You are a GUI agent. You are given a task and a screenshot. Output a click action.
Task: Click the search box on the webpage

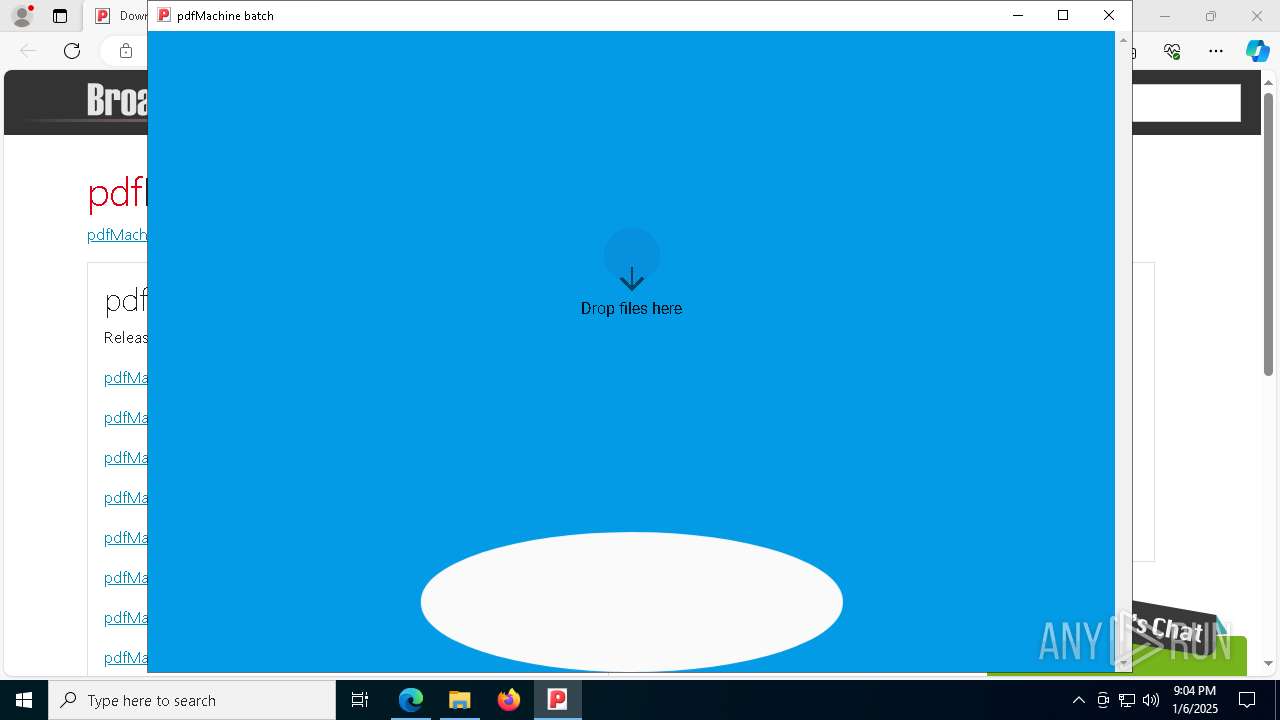point(1186,103)
